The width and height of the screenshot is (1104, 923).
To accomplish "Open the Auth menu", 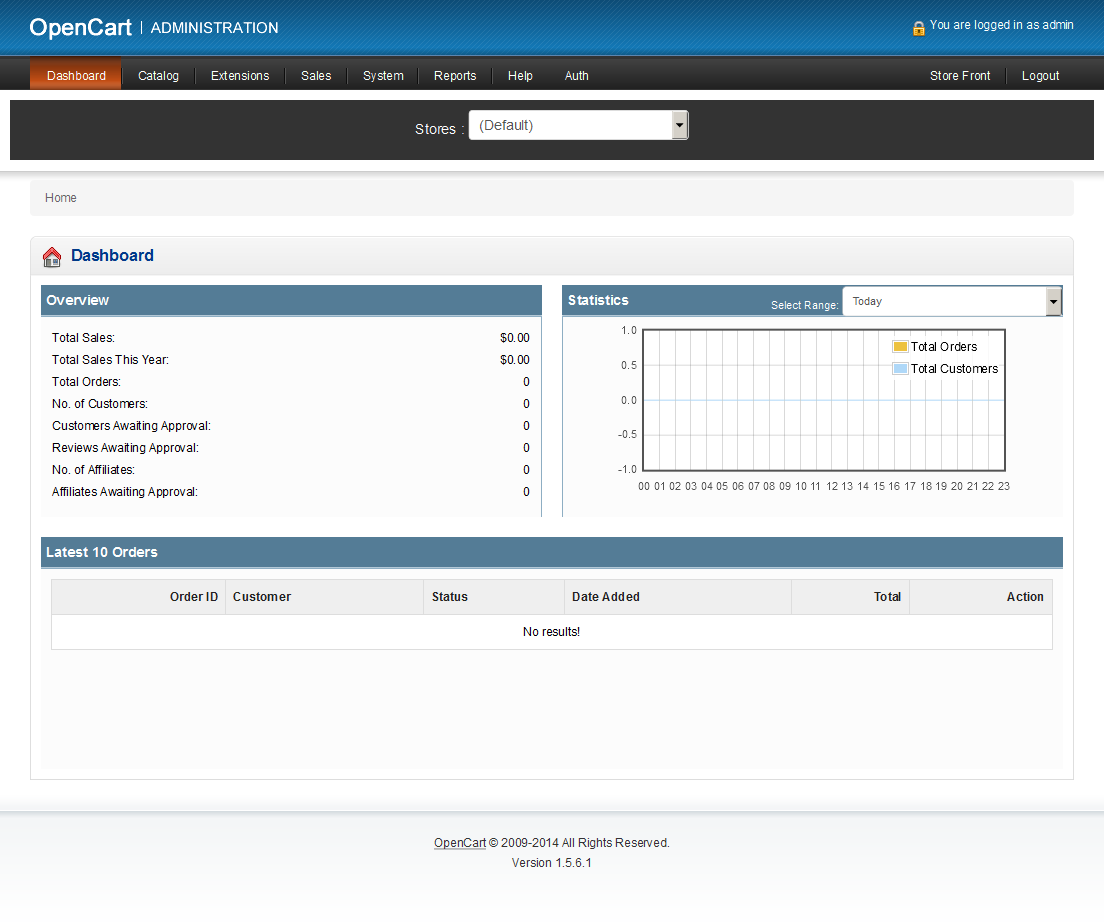I will (x=577, y=75).
